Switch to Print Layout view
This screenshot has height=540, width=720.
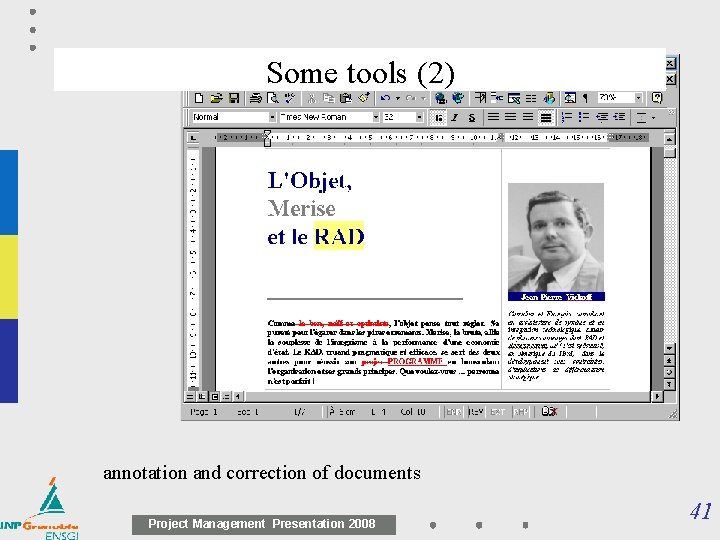[x=215, y=396]
